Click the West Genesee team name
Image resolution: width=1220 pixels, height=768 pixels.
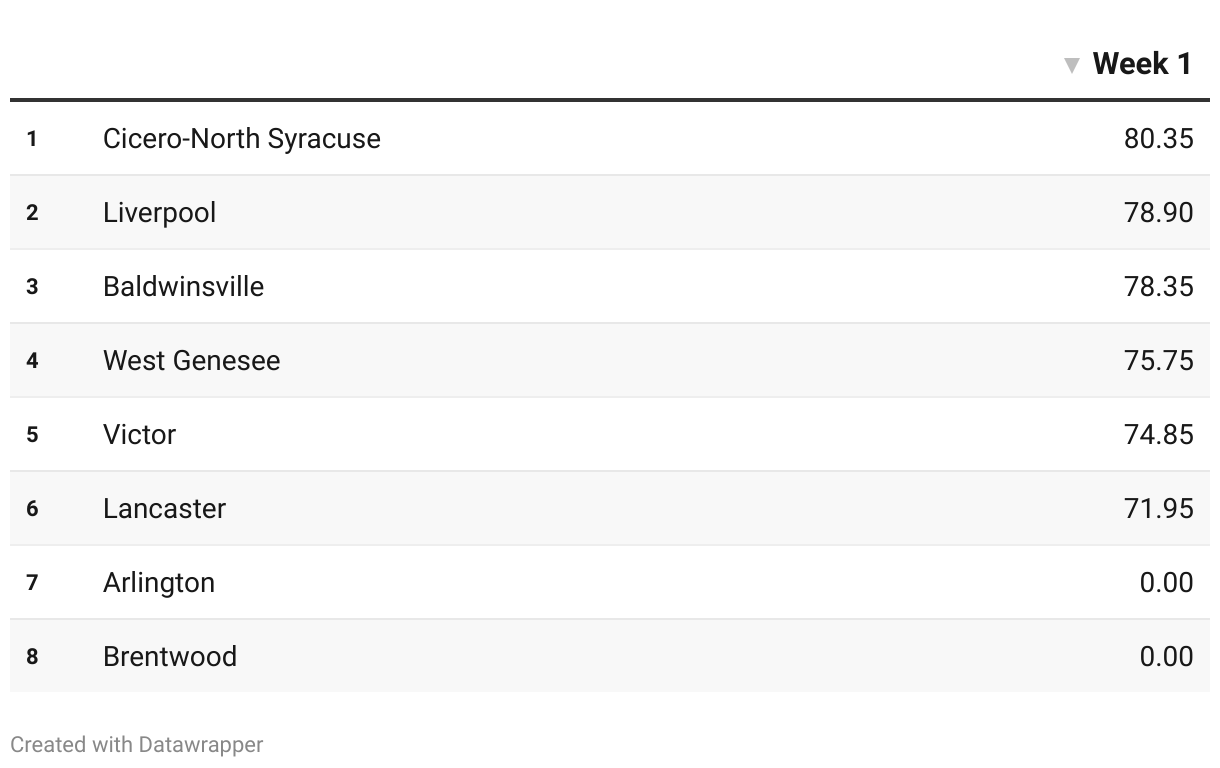click(191, 360)
